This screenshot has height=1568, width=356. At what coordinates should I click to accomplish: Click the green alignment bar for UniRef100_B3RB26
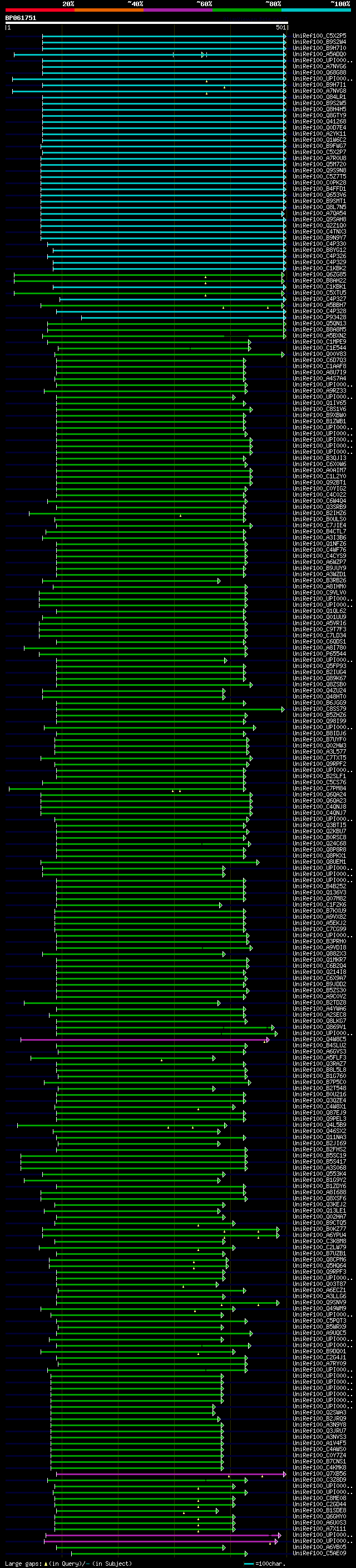131,581
